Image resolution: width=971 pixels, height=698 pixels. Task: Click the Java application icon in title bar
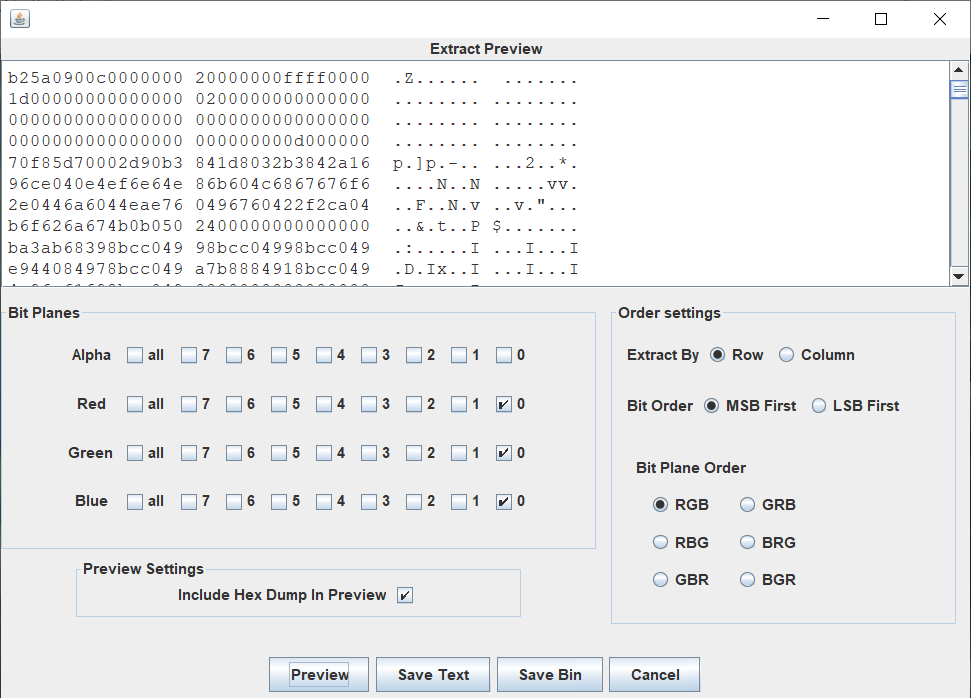coord(20,19)
